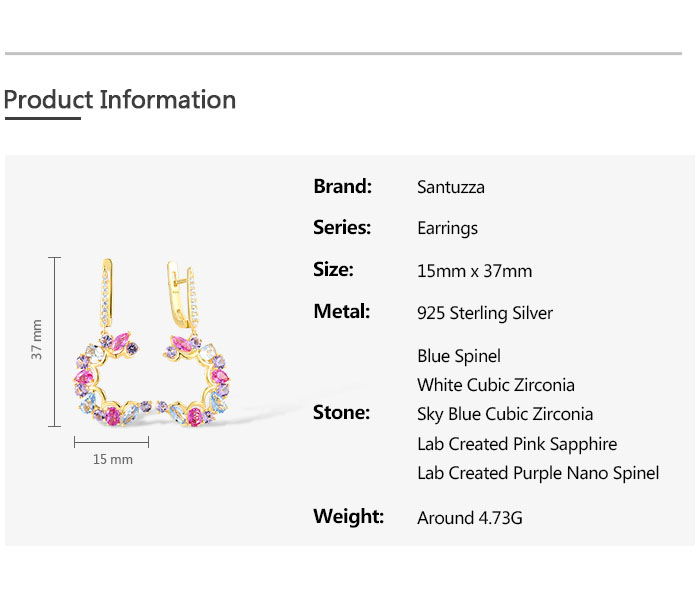Click Lab Created Purple Nano Spinel entry

click(x=538, y=473)
